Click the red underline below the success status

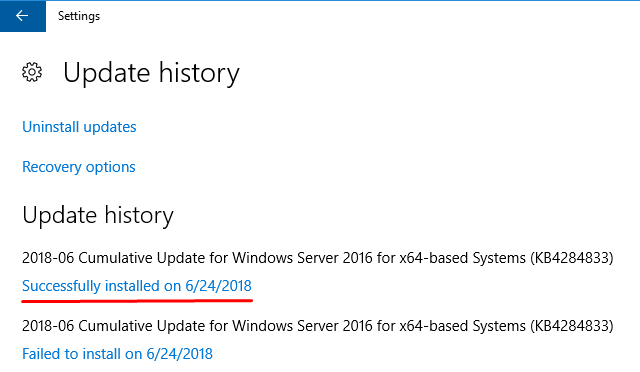(137, 301)
